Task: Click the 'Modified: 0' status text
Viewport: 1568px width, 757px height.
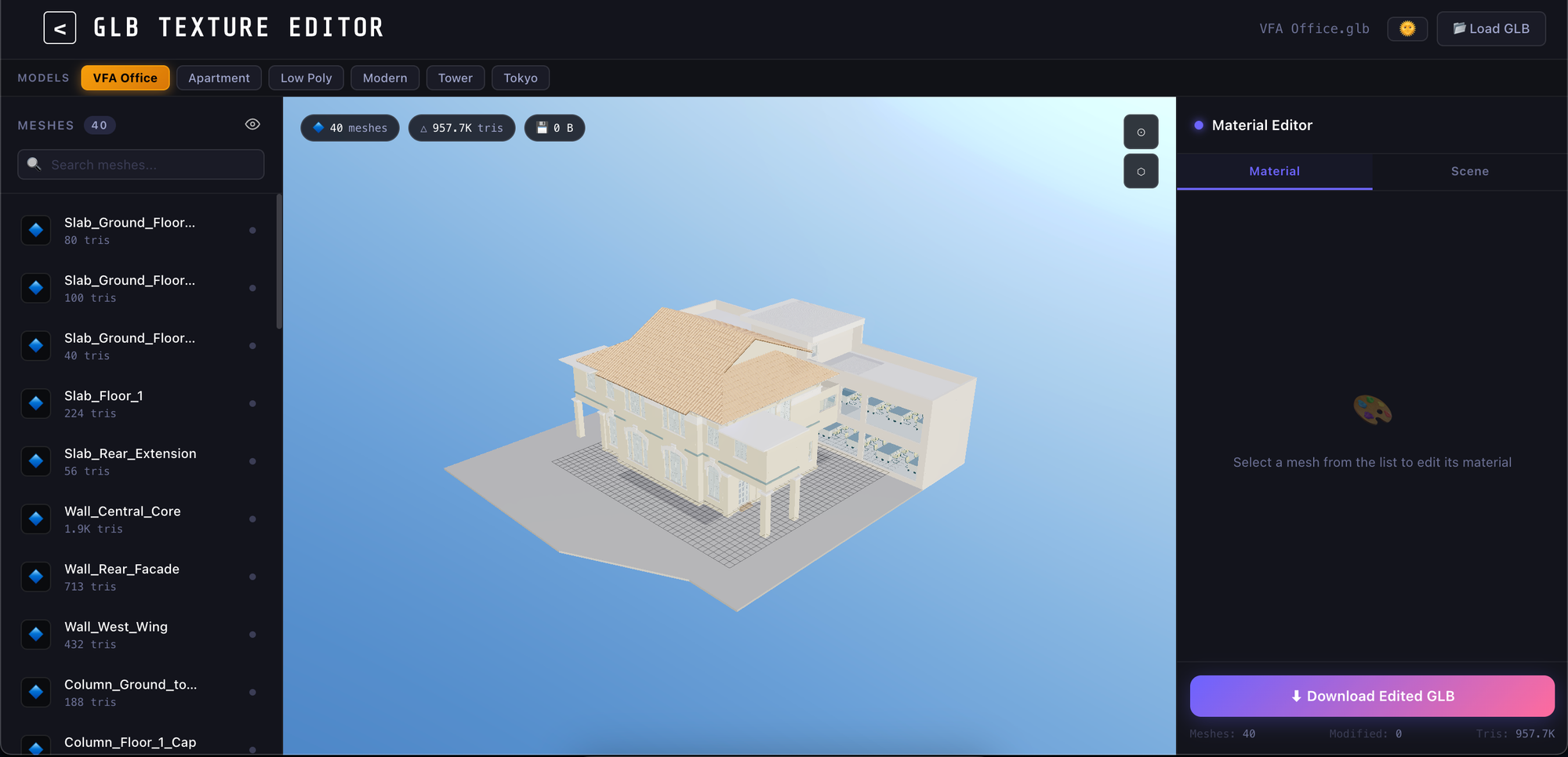Action: click(1365, 734)
